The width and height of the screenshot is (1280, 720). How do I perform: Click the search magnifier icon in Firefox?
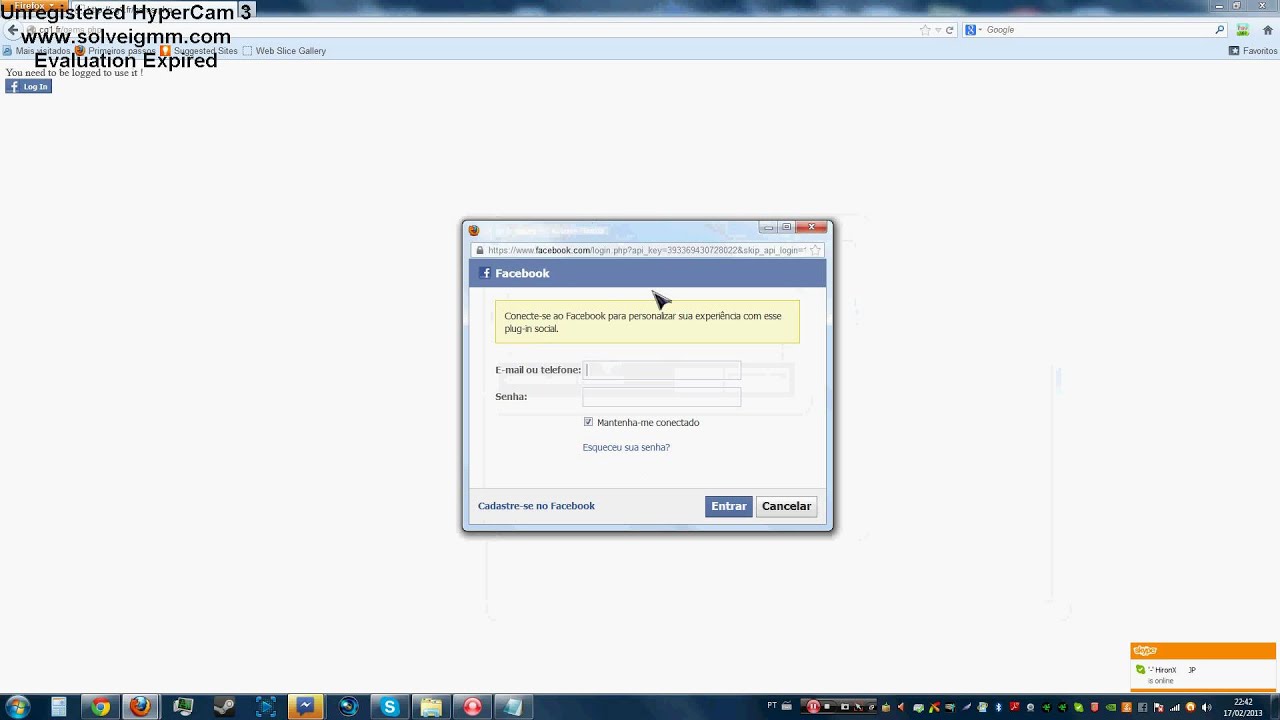click(1219, 30)
